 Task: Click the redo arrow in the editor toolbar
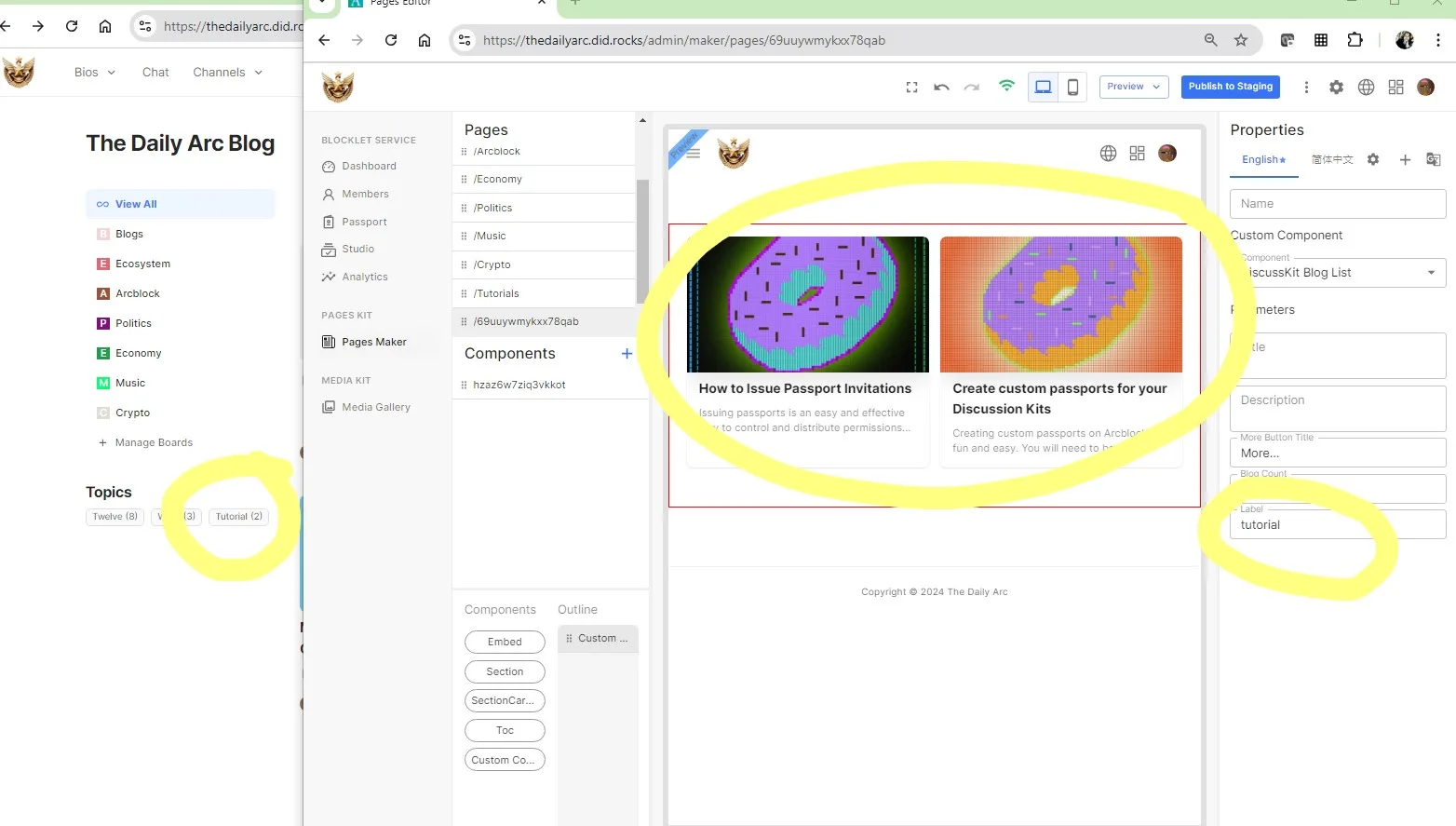coord(972,88)
